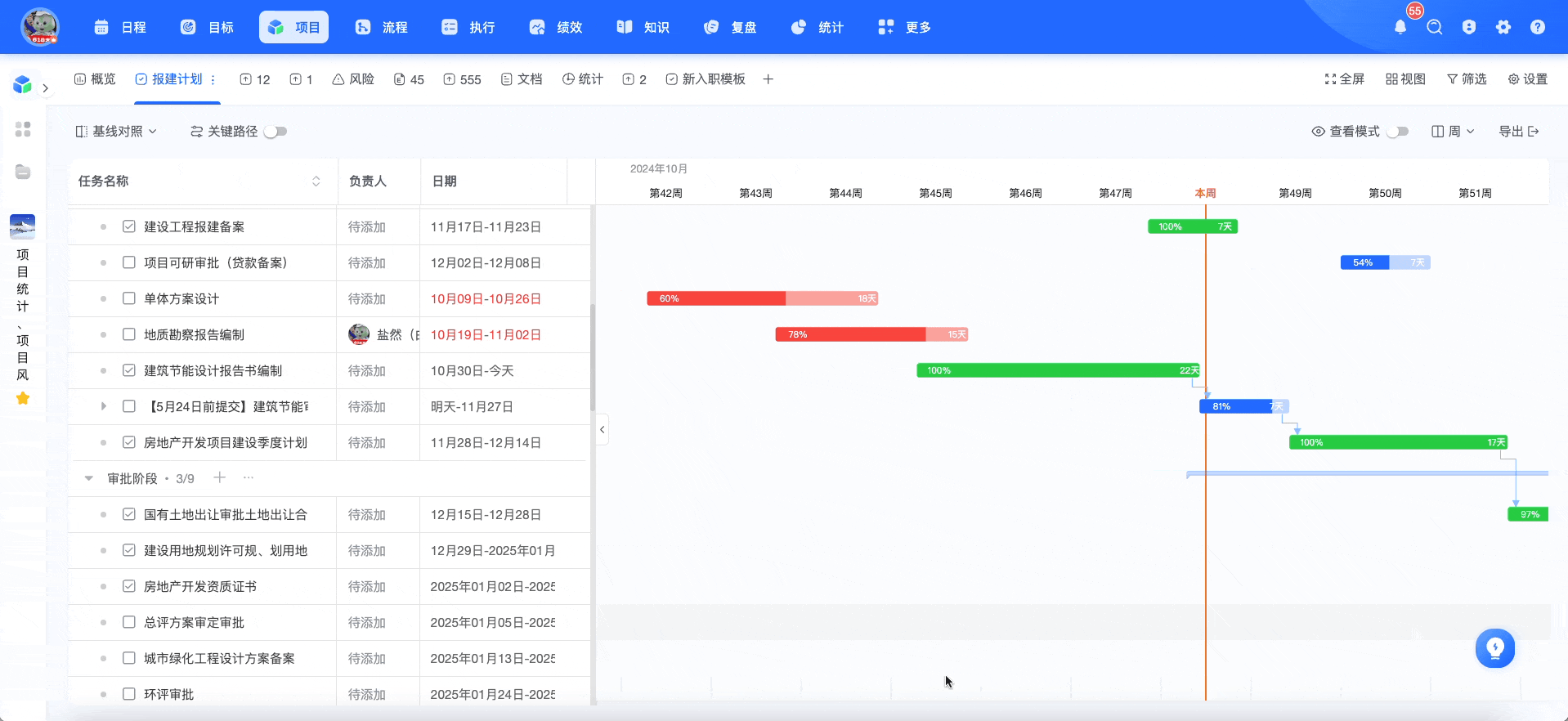Click the plus to add a new tab
The width and height of the screenshot is (1568, 721).
(768, 79)
